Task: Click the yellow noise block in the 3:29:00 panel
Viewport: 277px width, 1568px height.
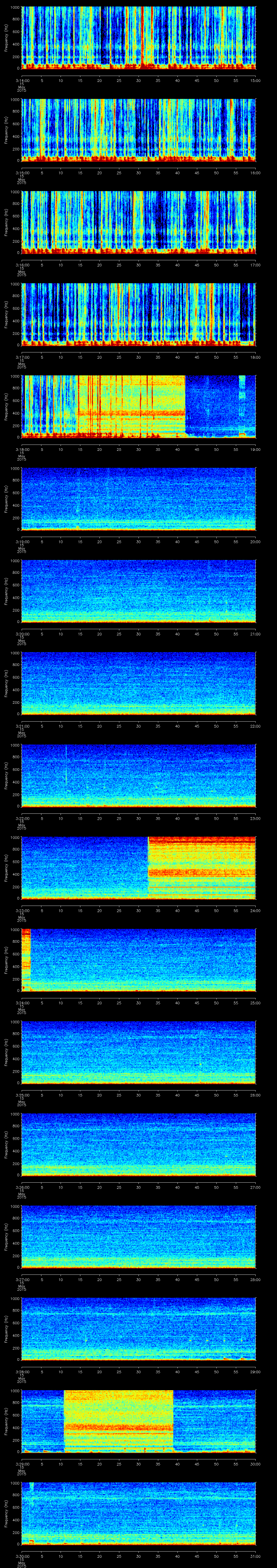Action: point(119,1421)
